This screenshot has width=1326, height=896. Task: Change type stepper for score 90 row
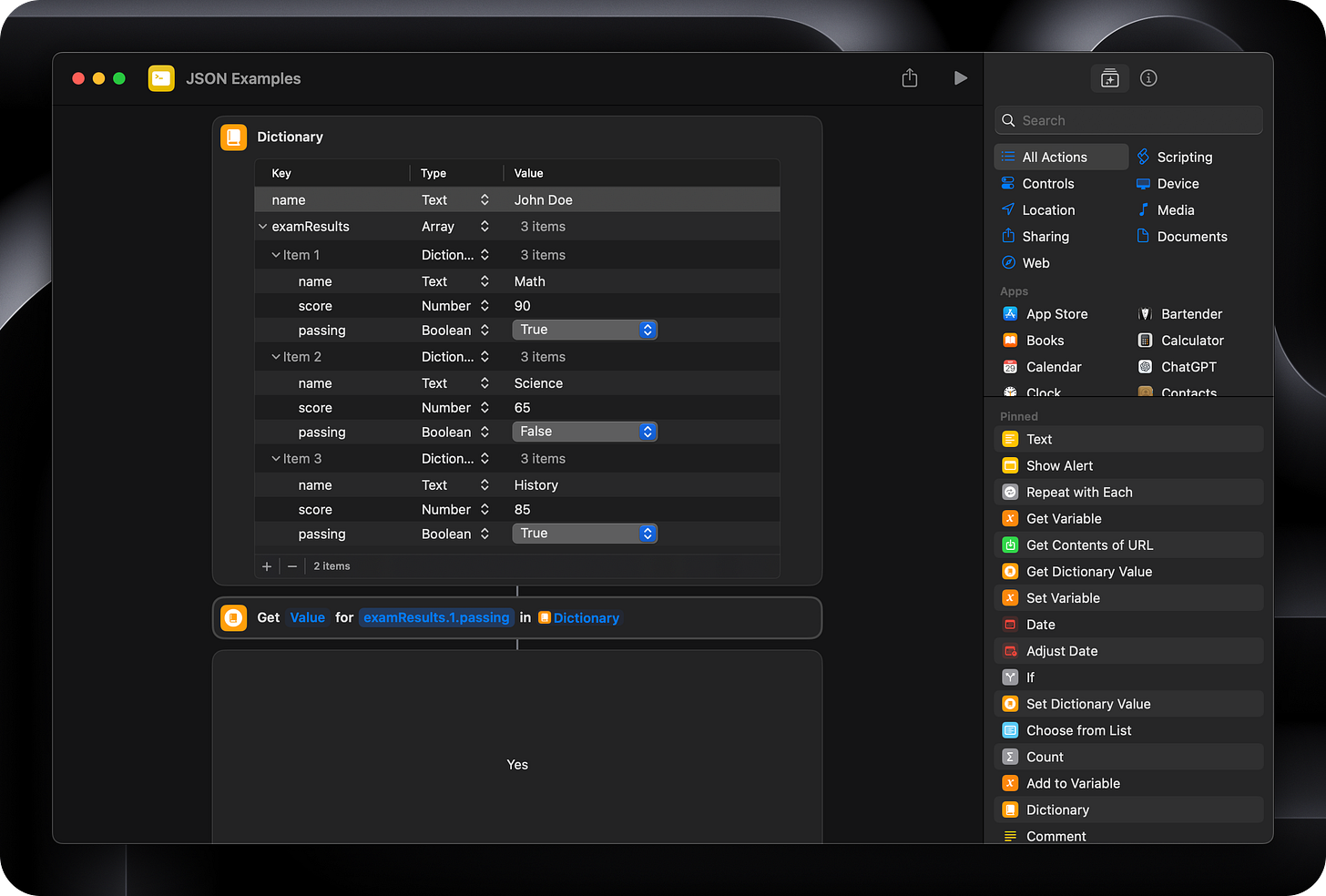[484, 306]
